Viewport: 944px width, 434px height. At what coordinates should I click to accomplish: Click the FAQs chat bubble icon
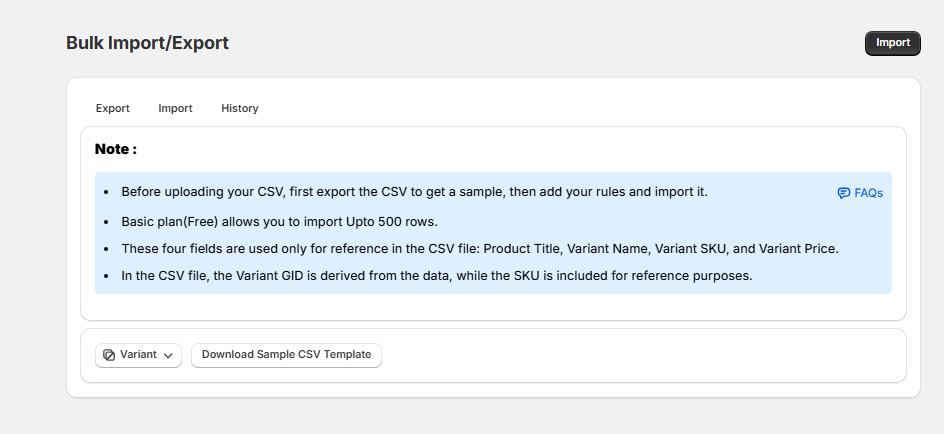(x=843, y=193)
